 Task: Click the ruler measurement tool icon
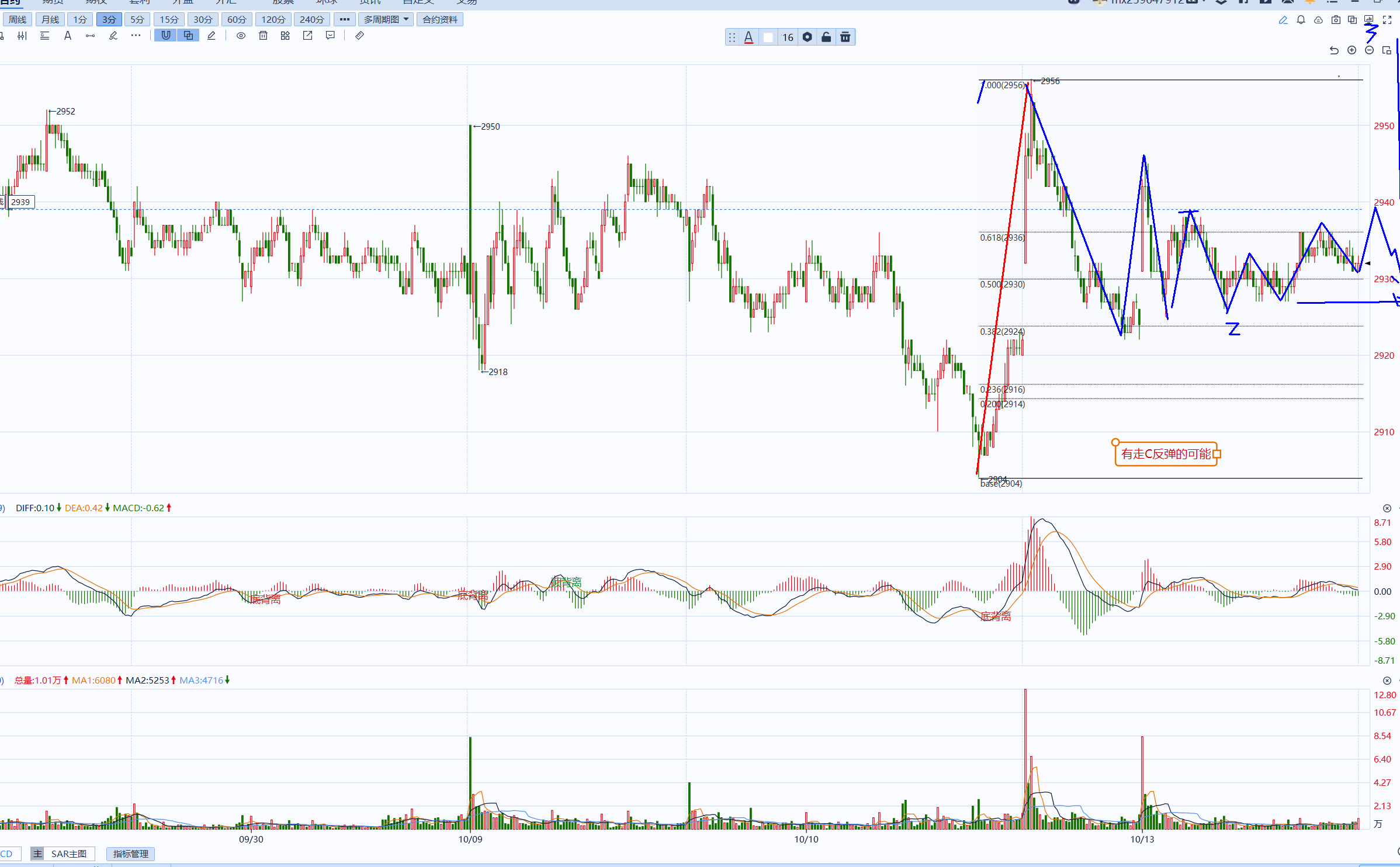[359, 36]
